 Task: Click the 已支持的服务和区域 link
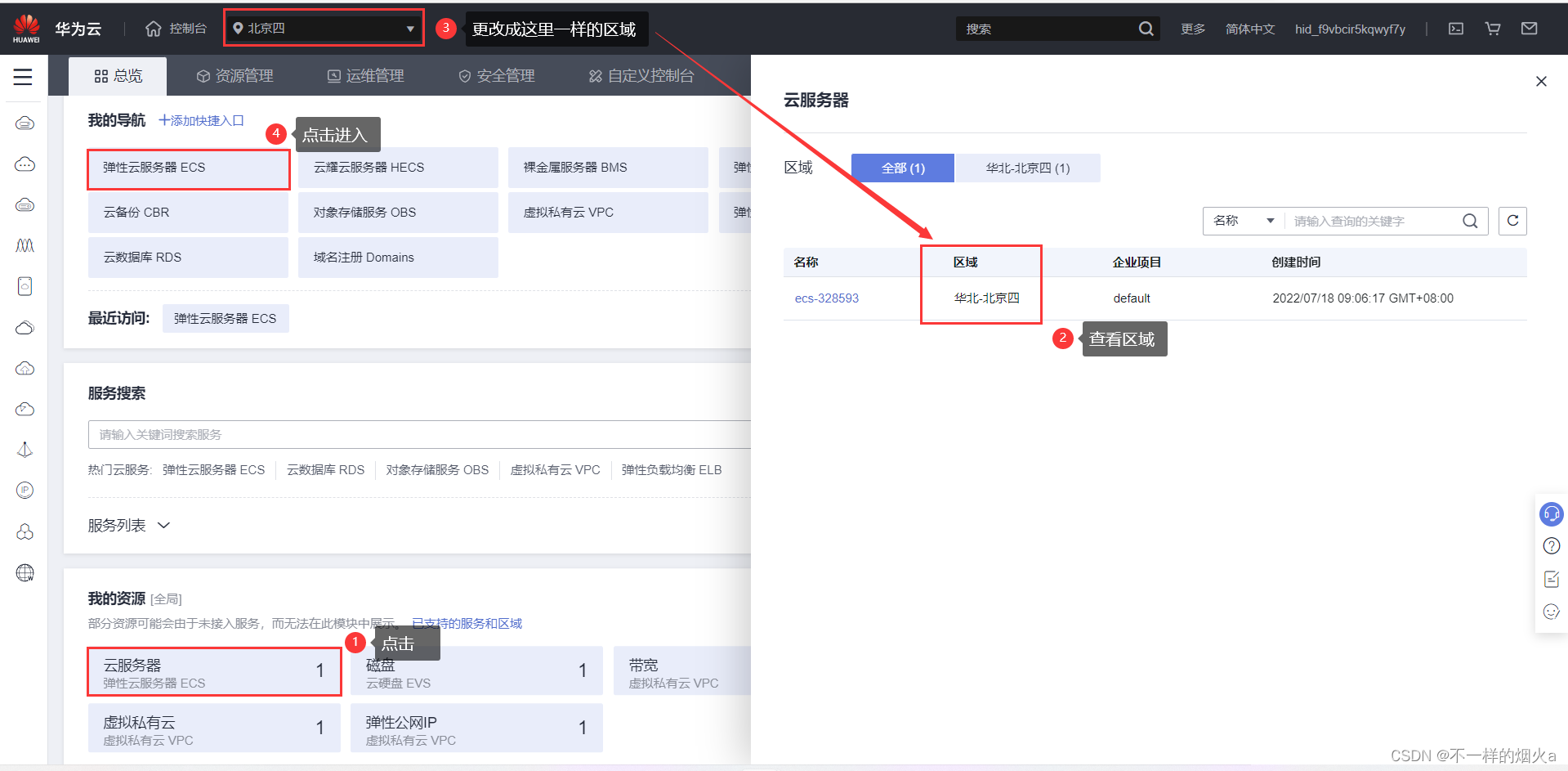pos(467,624)
